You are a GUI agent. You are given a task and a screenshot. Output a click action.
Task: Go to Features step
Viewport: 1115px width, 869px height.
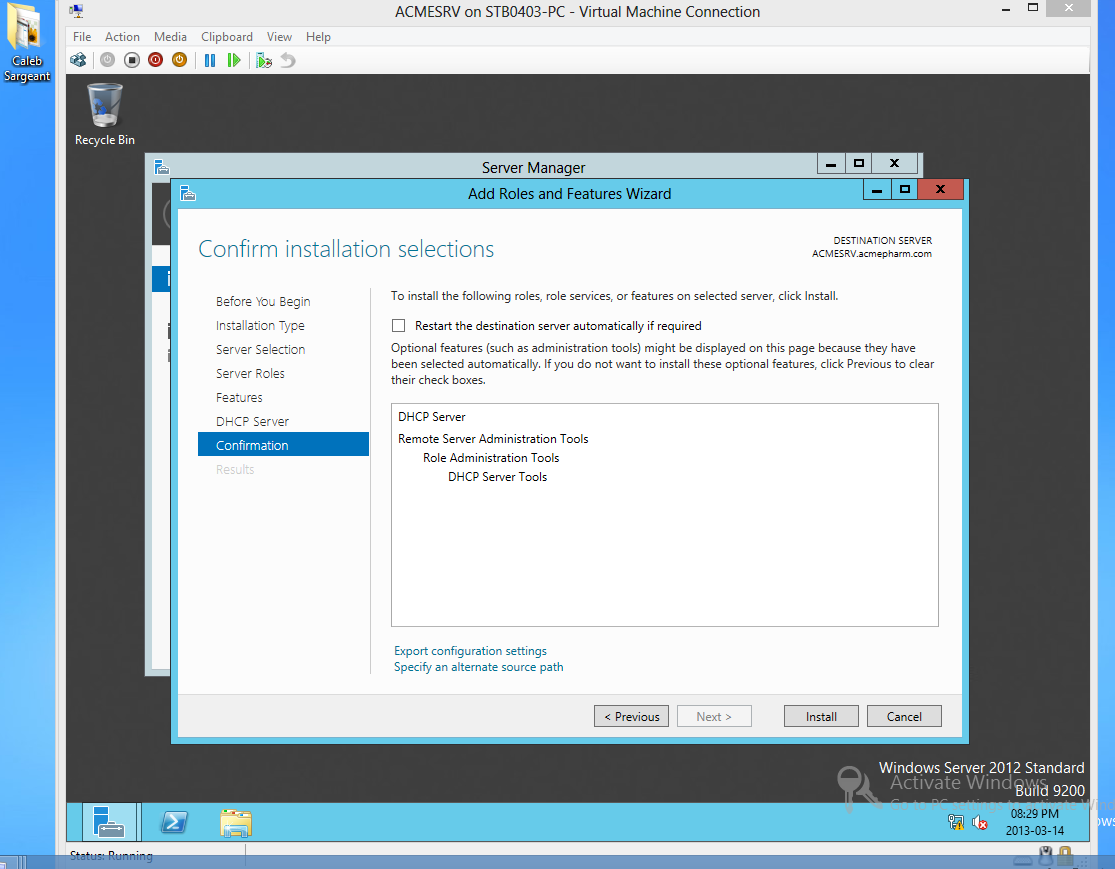[239, 398]
